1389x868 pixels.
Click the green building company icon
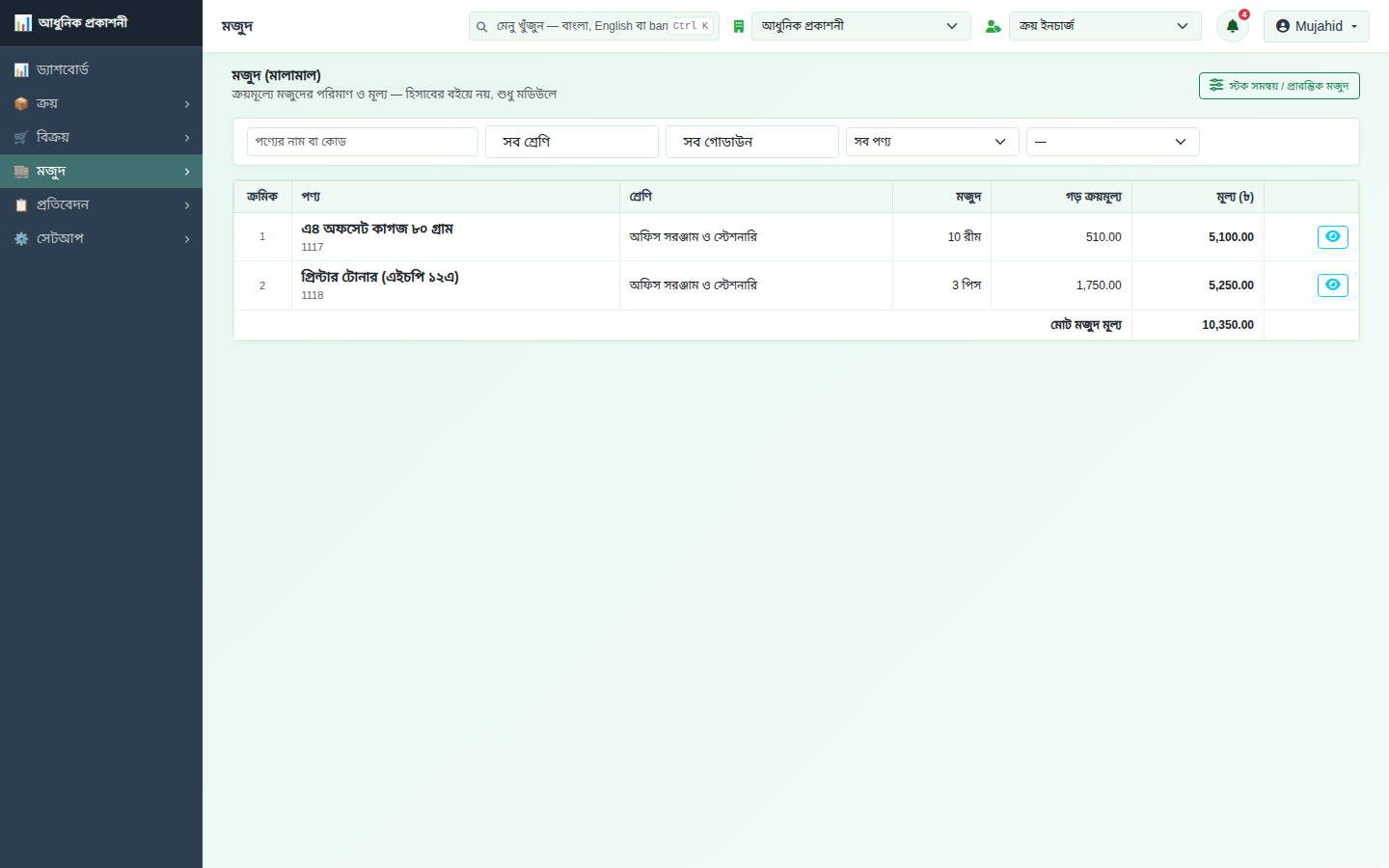[x=739, y=26]
